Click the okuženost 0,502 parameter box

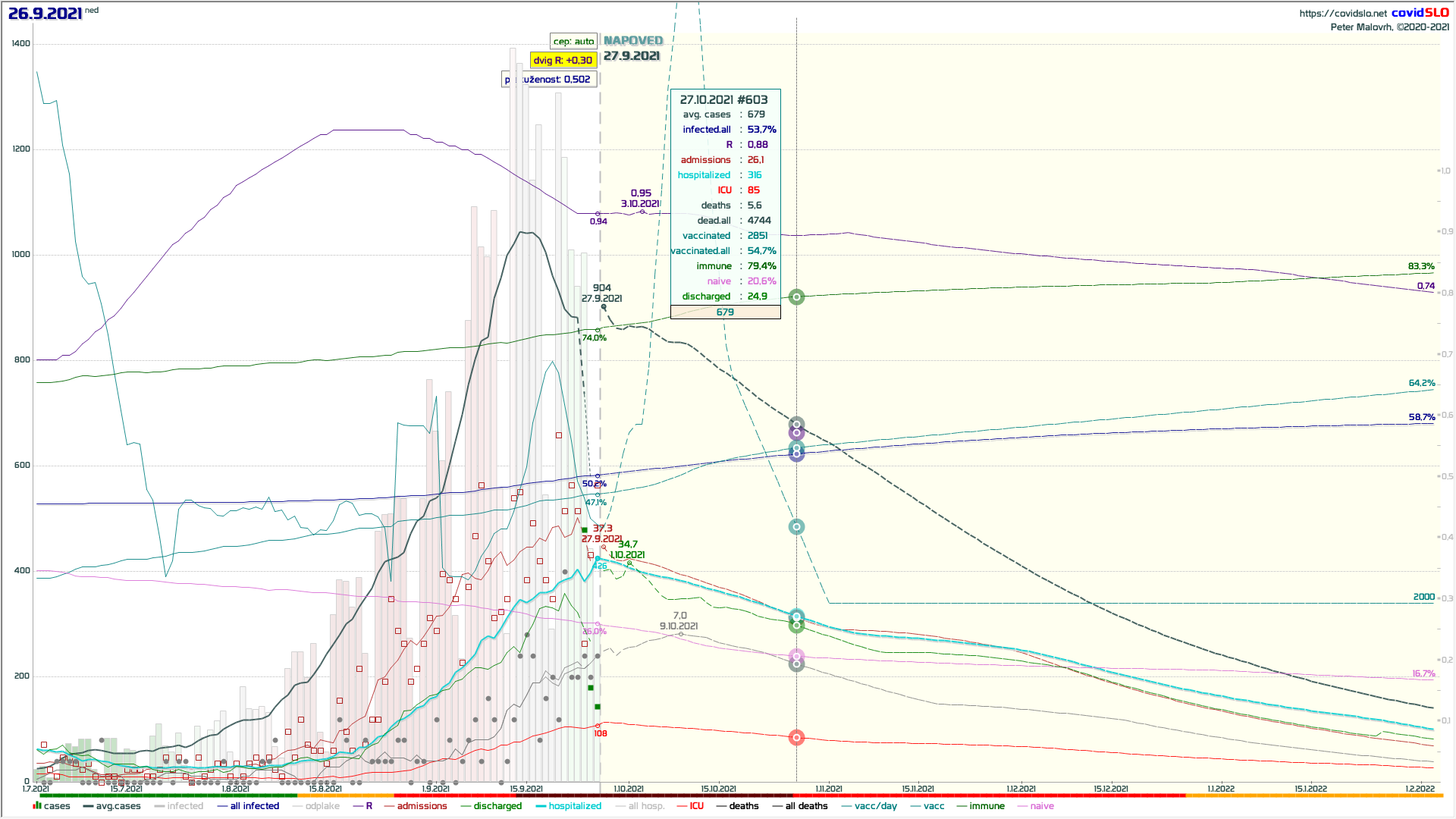[x=550, y=79]
